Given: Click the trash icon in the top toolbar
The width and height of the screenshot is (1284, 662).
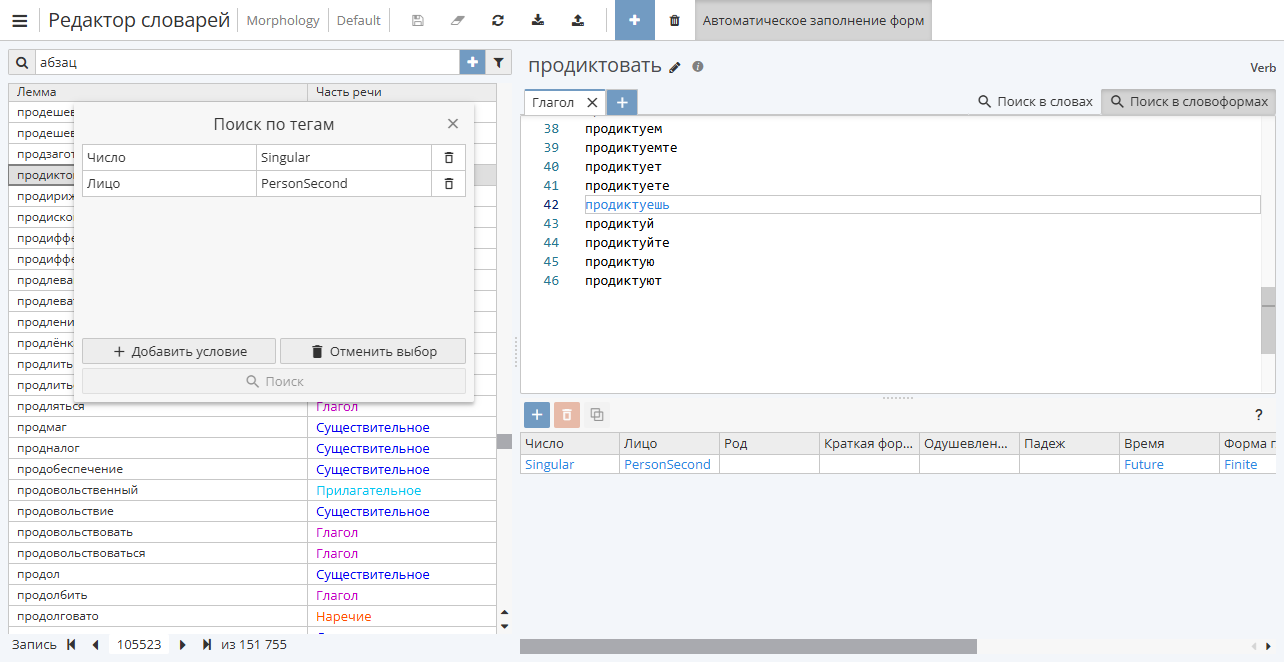Looking at the screenshot, I should 675,20.
